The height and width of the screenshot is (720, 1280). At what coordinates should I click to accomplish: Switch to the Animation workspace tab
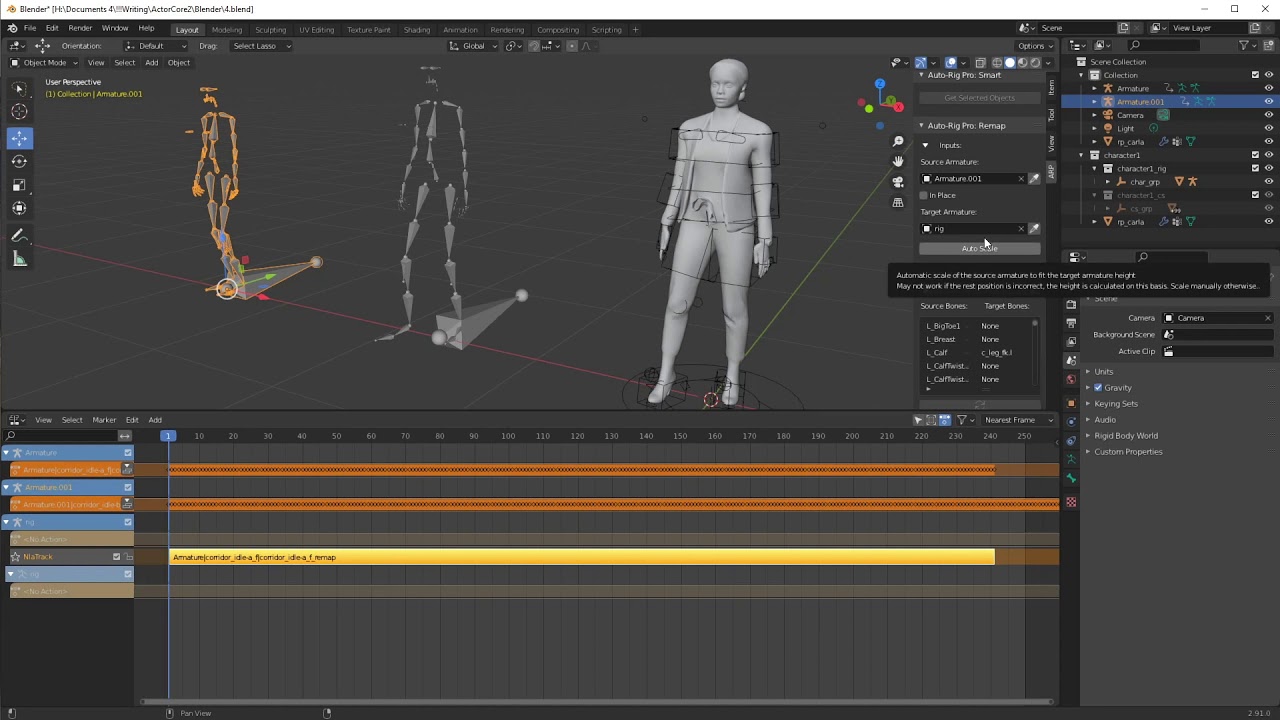(x=460, y=30)
